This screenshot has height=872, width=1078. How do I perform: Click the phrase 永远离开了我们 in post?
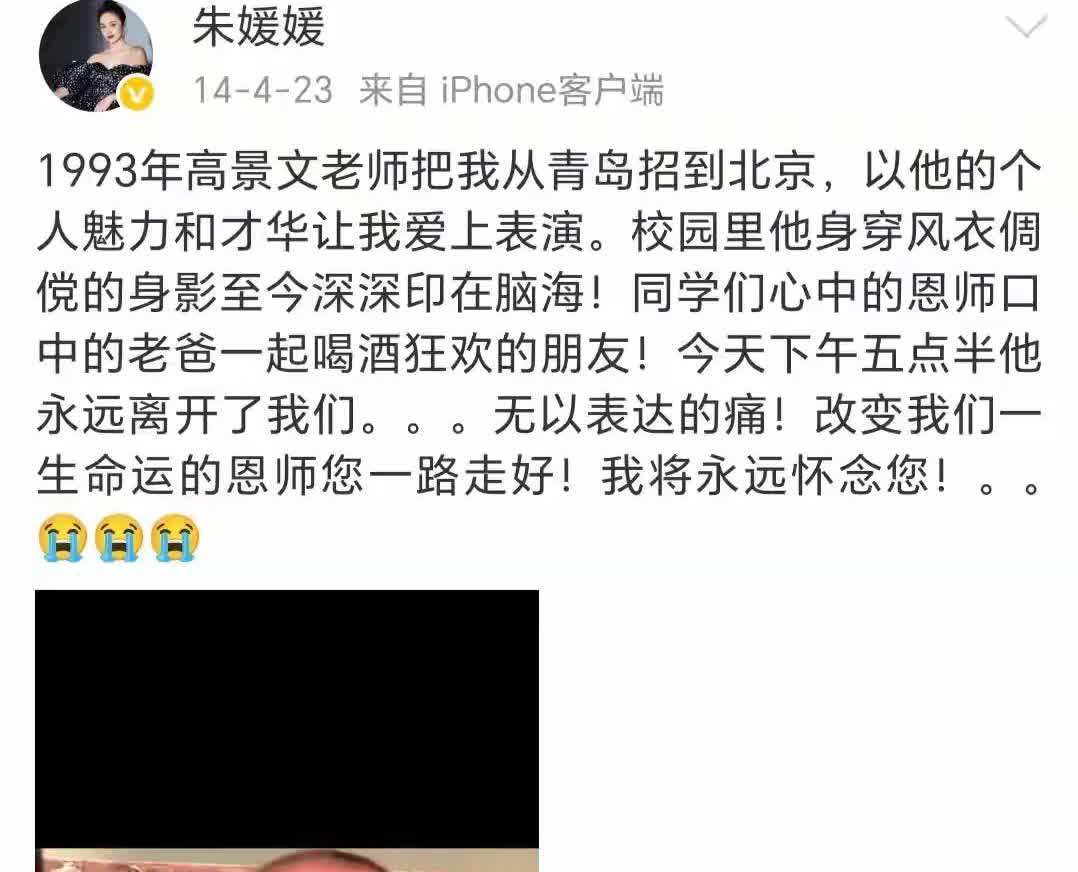tap(197, 415)
